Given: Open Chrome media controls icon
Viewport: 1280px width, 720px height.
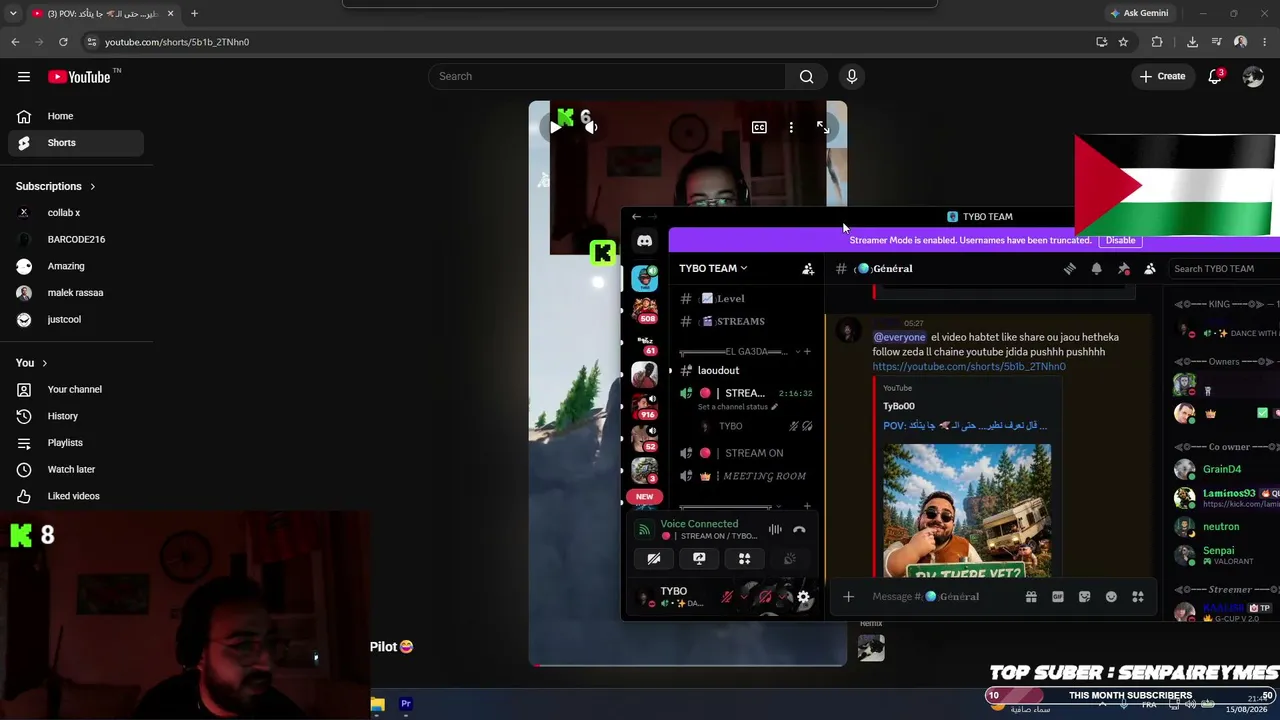Looking at the screenshot, I should 1217,42.
